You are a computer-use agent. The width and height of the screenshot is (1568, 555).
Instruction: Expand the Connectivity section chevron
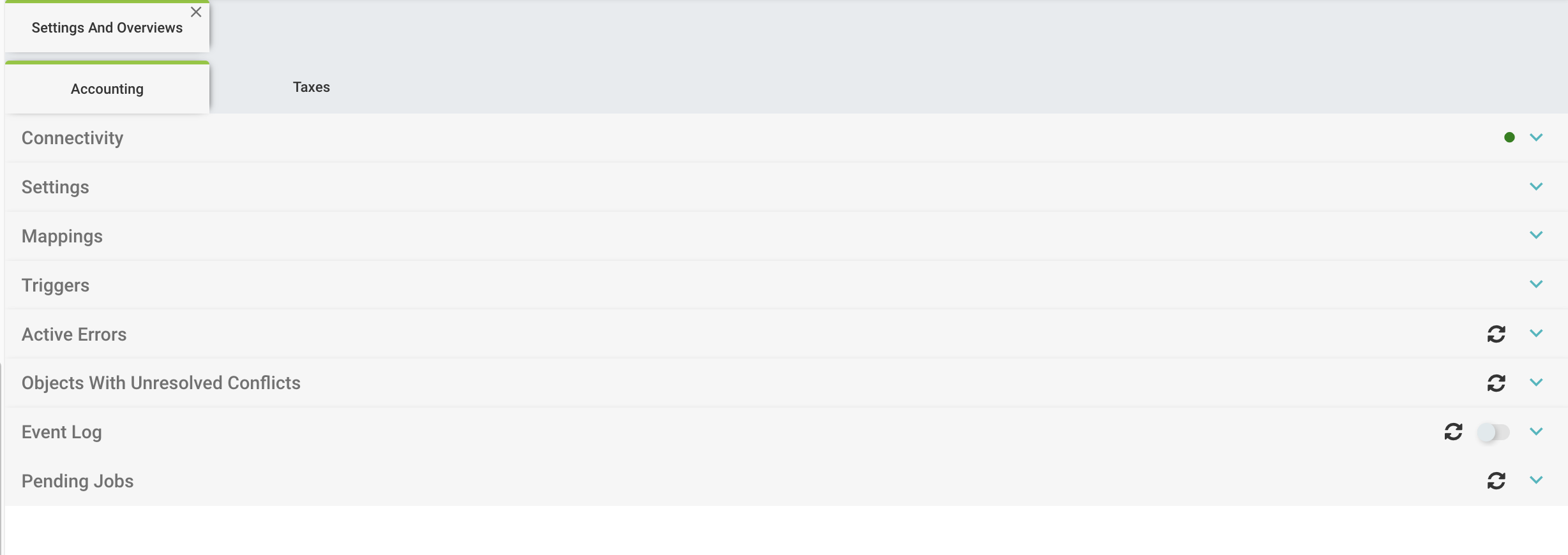coord(1536,137)
